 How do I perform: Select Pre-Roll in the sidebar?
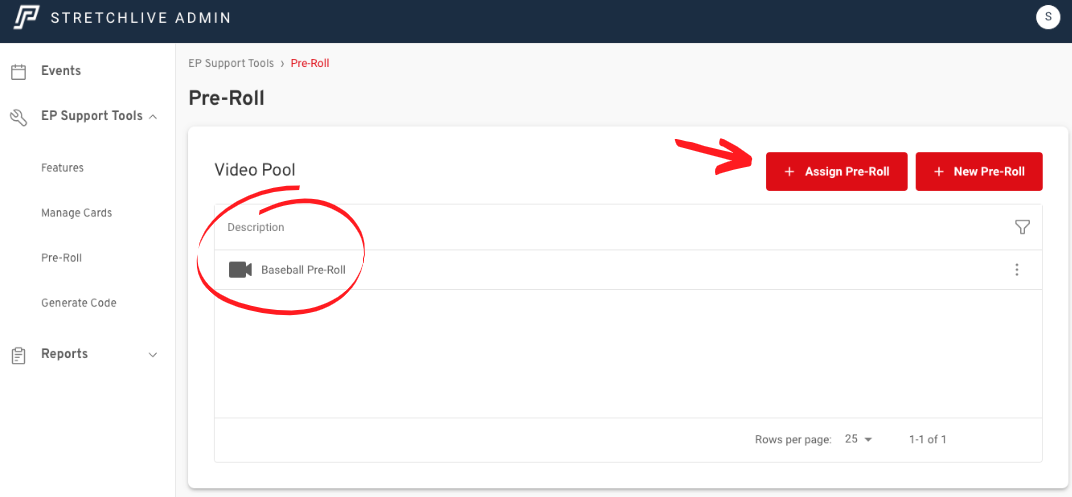(61, 258)
